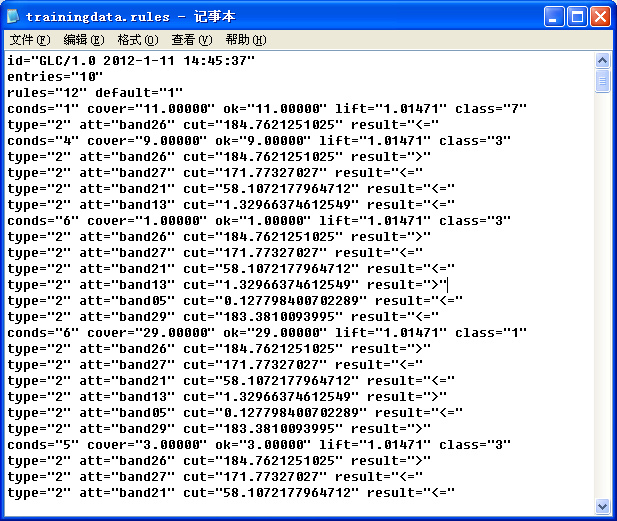This screenshot has width=617, height=521.
Task: Click the trainingdata.rules window title text
Action: [x=131, y=17]
